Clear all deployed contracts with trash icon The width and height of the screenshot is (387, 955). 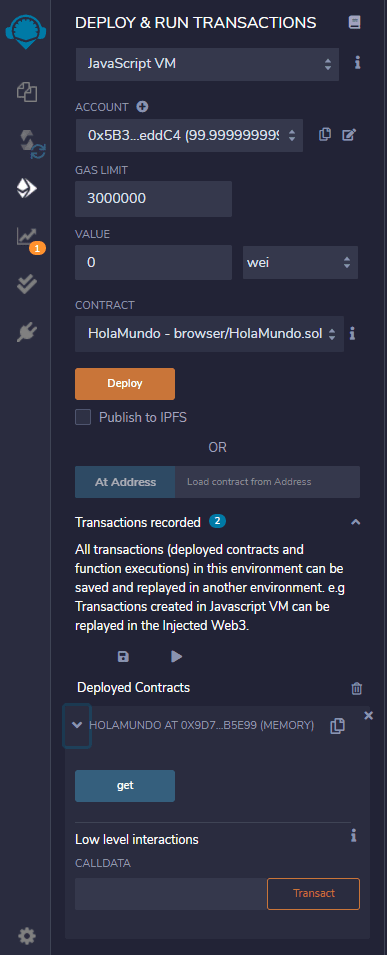tap(357, 688)
